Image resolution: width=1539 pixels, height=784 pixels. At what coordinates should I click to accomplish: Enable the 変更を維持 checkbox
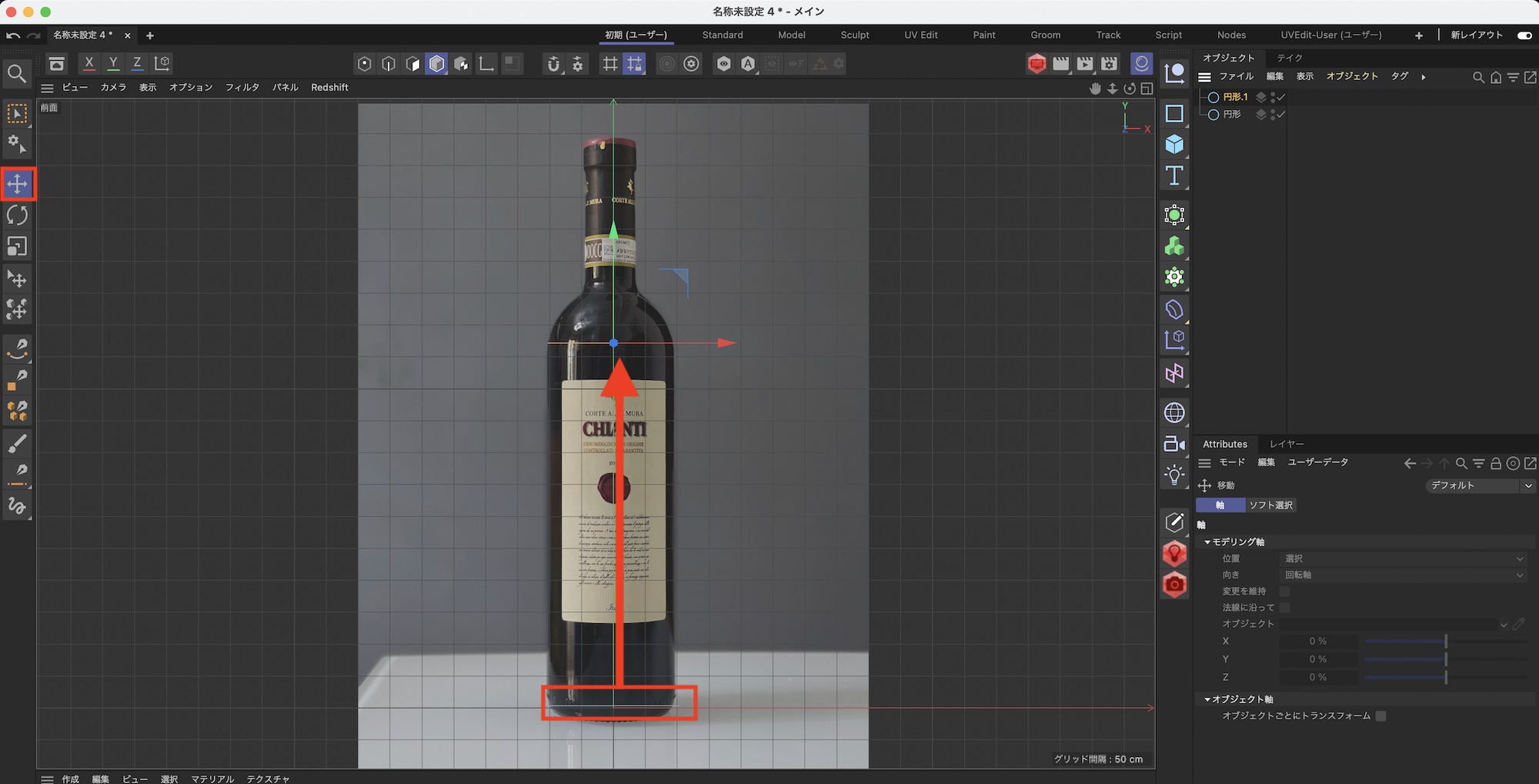click(1284, 592)
